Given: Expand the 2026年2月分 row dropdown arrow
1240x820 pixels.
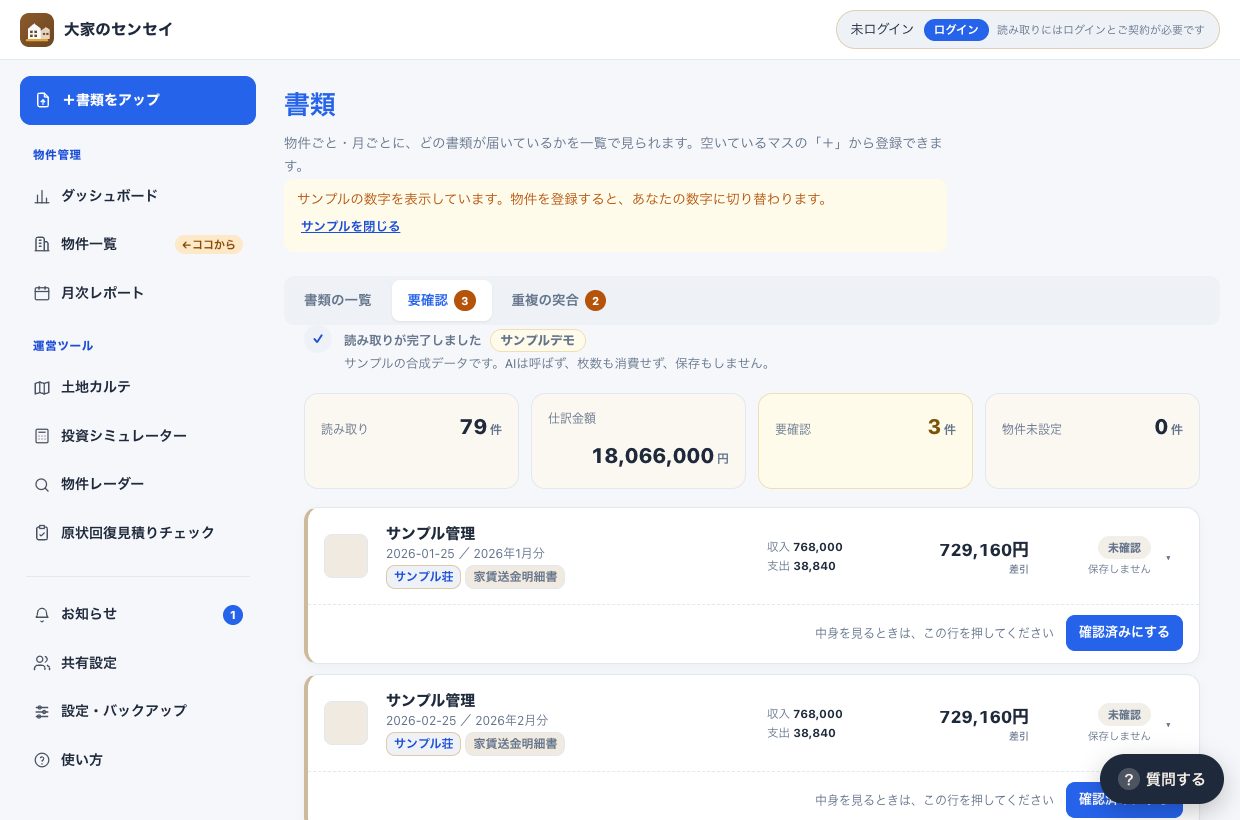Looking at the screenshot, I should 1169,725.
